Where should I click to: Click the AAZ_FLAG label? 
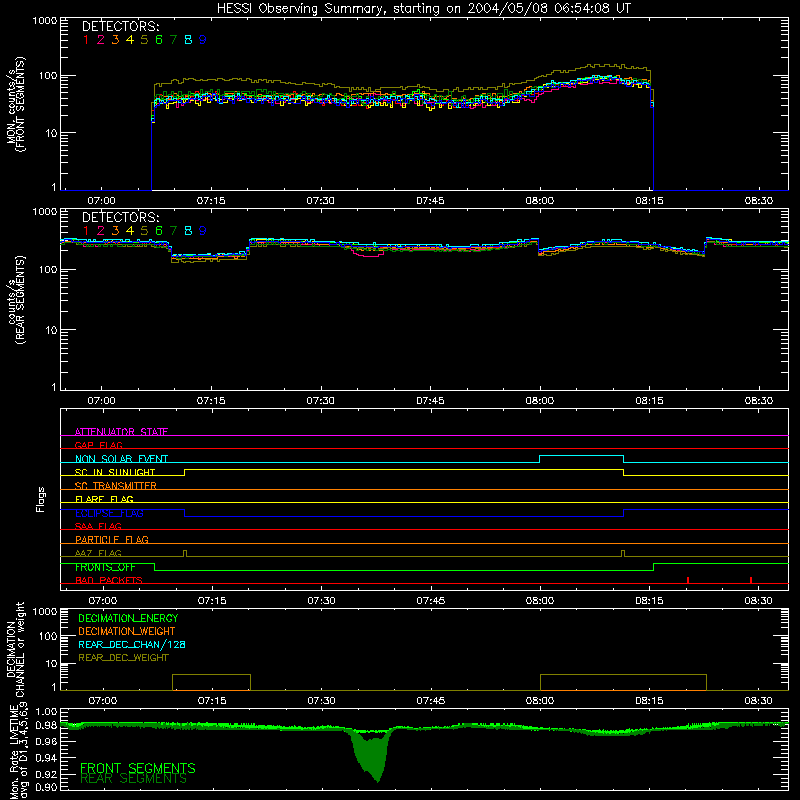[98, 553]
